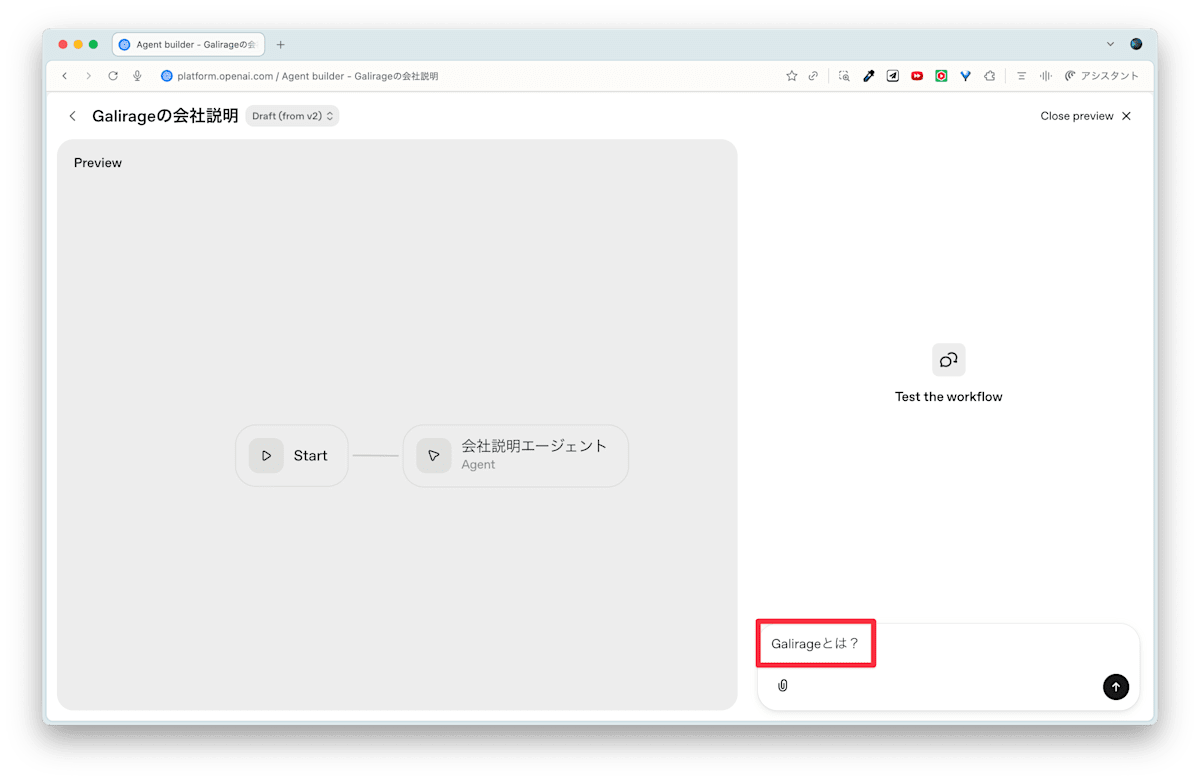This screenshot has width=1200, height=781.
Task: Click the microphone icon in toolbar
Action: coord(137,76)
